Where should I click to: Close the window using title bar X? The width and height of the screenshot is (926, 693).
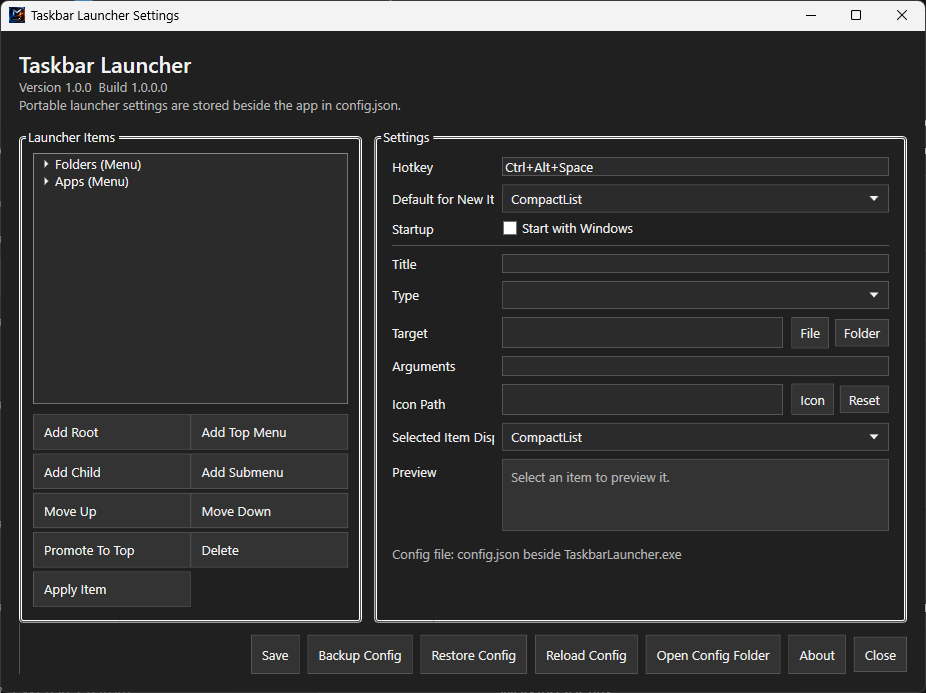point(902,15)
